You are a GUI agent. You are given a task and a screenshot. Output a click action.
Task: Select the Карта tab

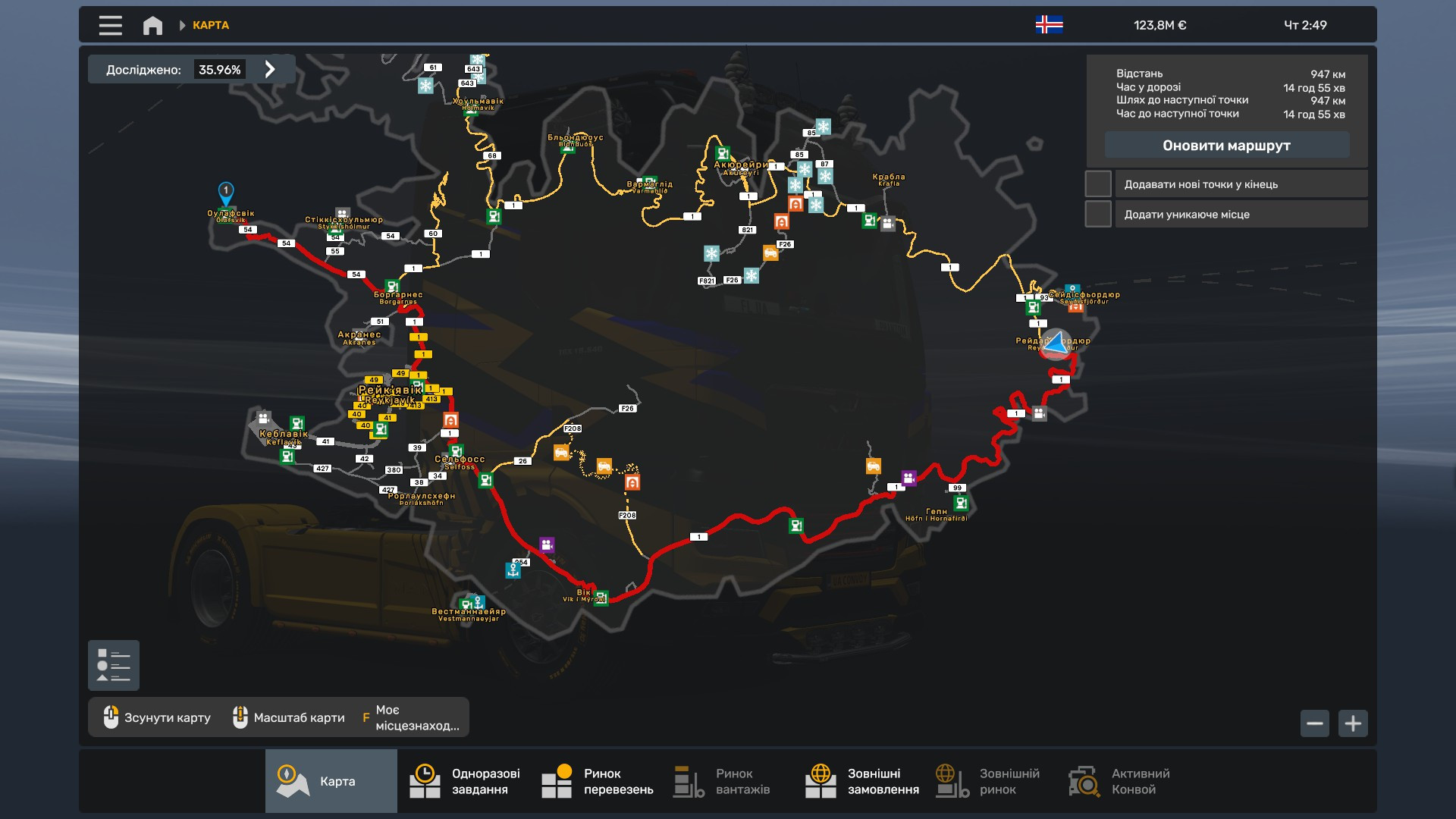[x=331, y=781]
